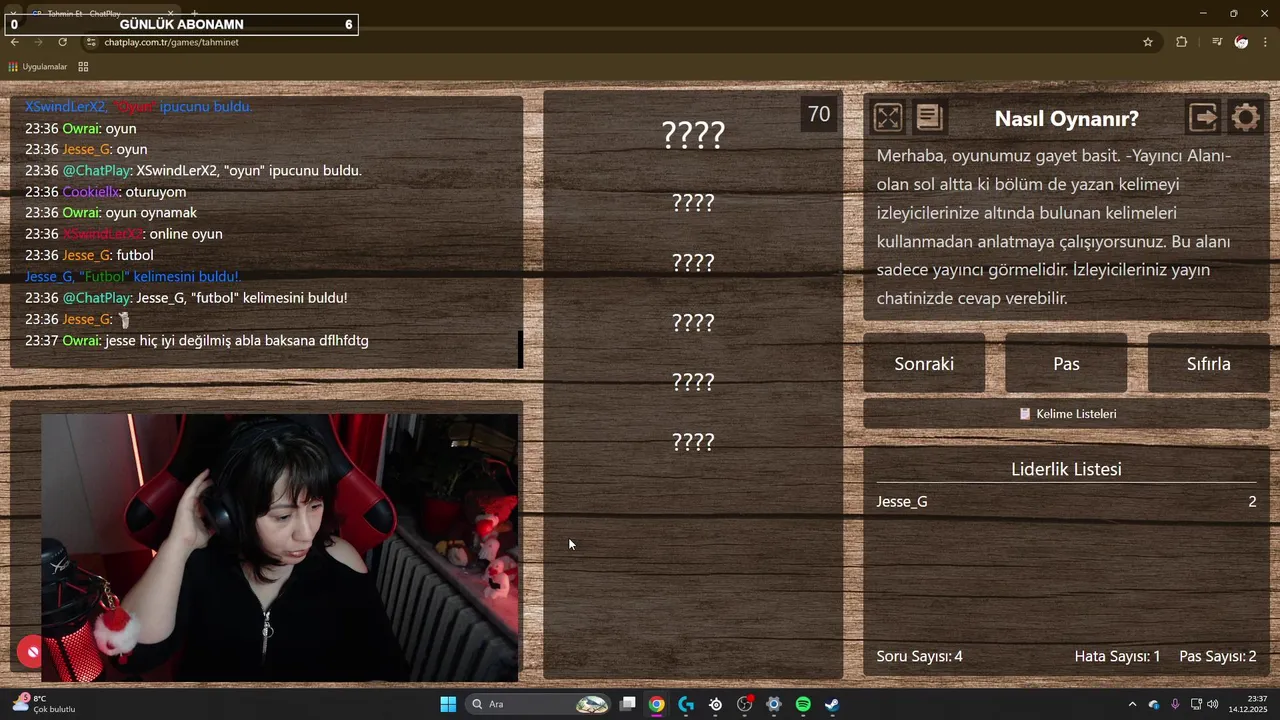Click Pas Sayısı: 2 stat
Viewport: 1280px width, 720px height.
pyautogui.click(x=1218, y=656)
